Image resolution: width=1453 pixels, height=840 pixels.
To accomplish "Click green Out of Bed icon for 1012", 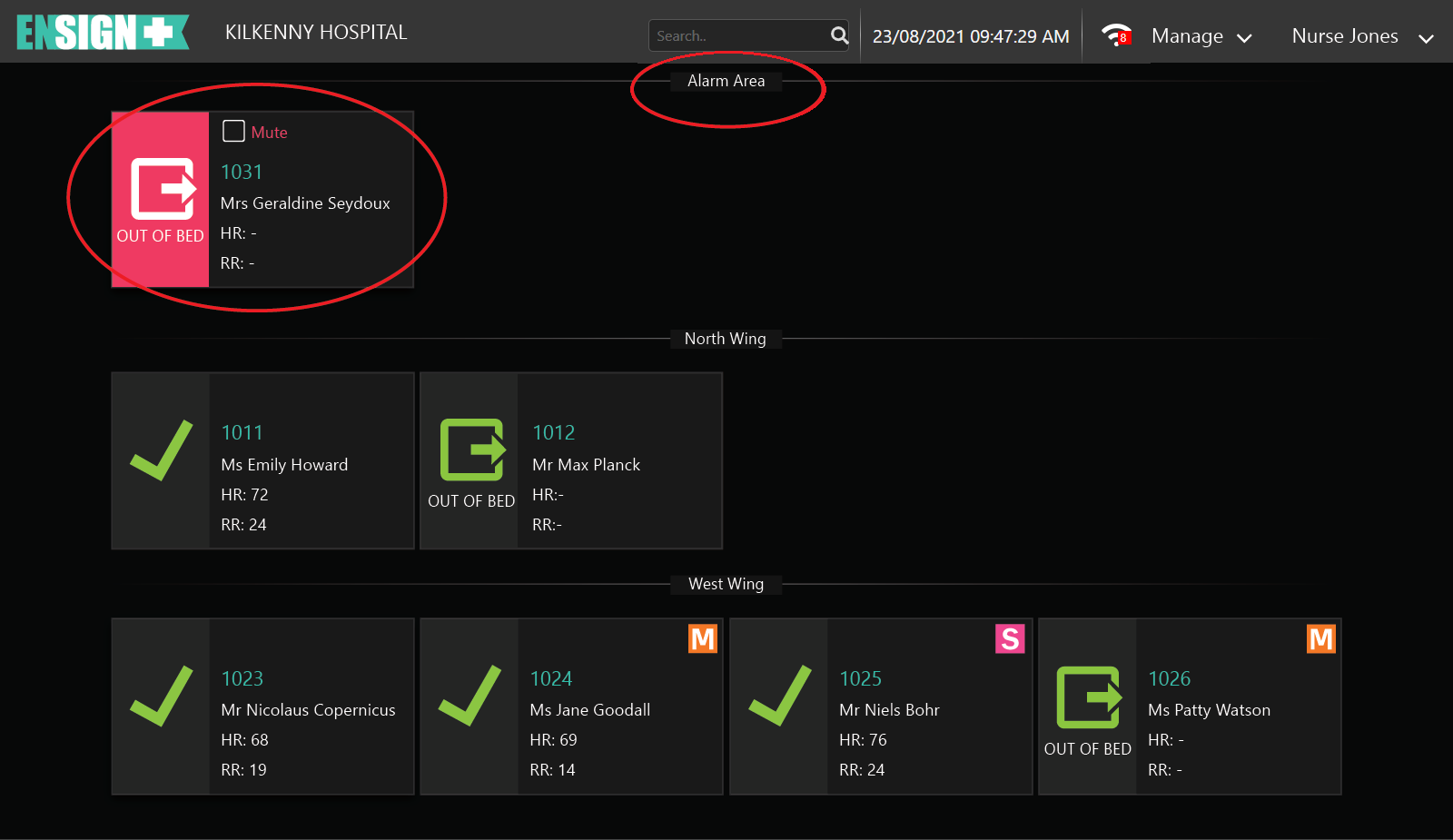I will click(472, 450).
